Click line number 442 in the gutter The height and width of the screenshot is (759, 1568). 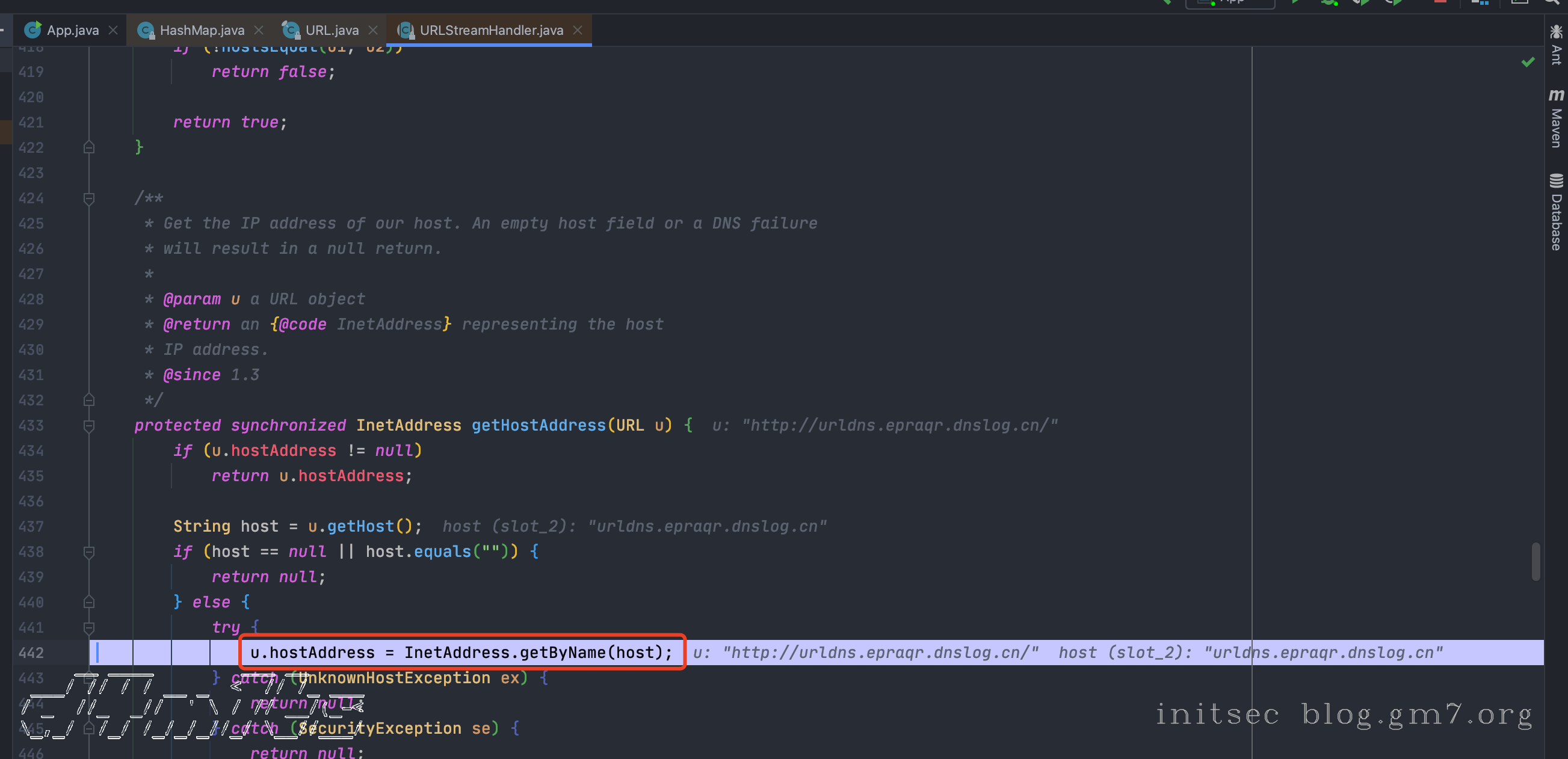coord(32,653)
